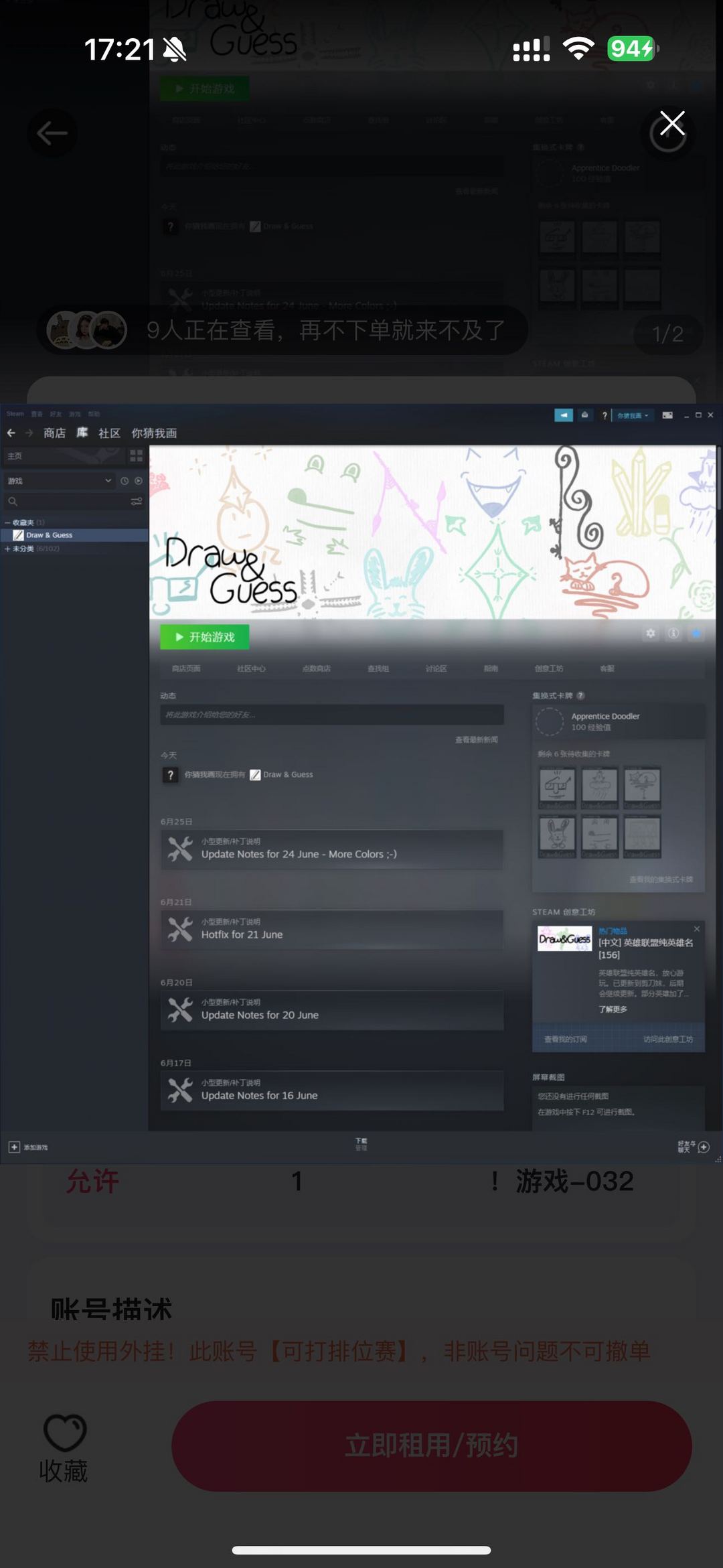The image size is (723, 1568).
Task: Open the 点数商店 link
Action: (316, 668)
